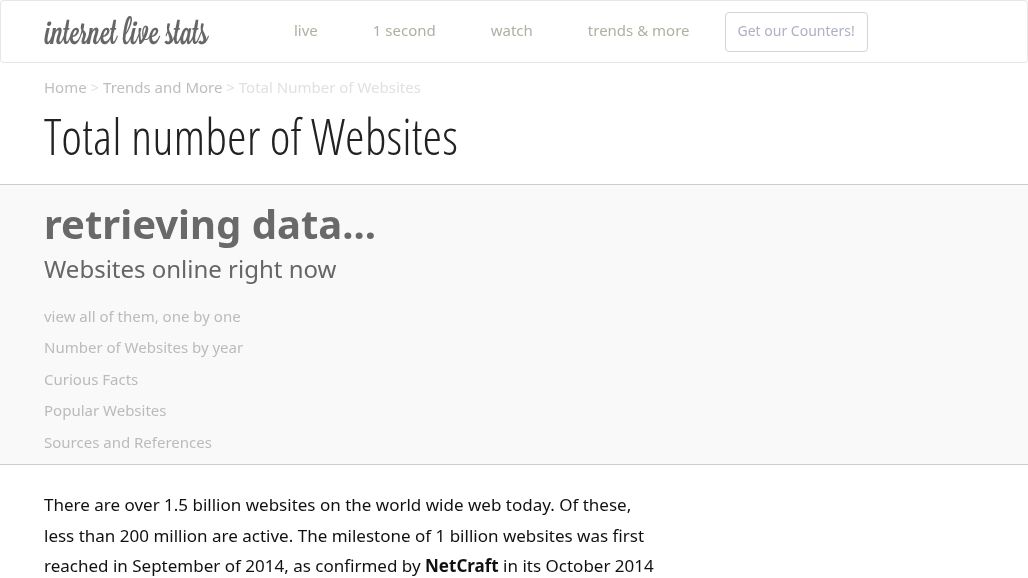Click the "Websites online right now" subtitle
Image resolution: width=1028 pixels, height=578 pixels.
pyautogui.click(x=190, y=268)
